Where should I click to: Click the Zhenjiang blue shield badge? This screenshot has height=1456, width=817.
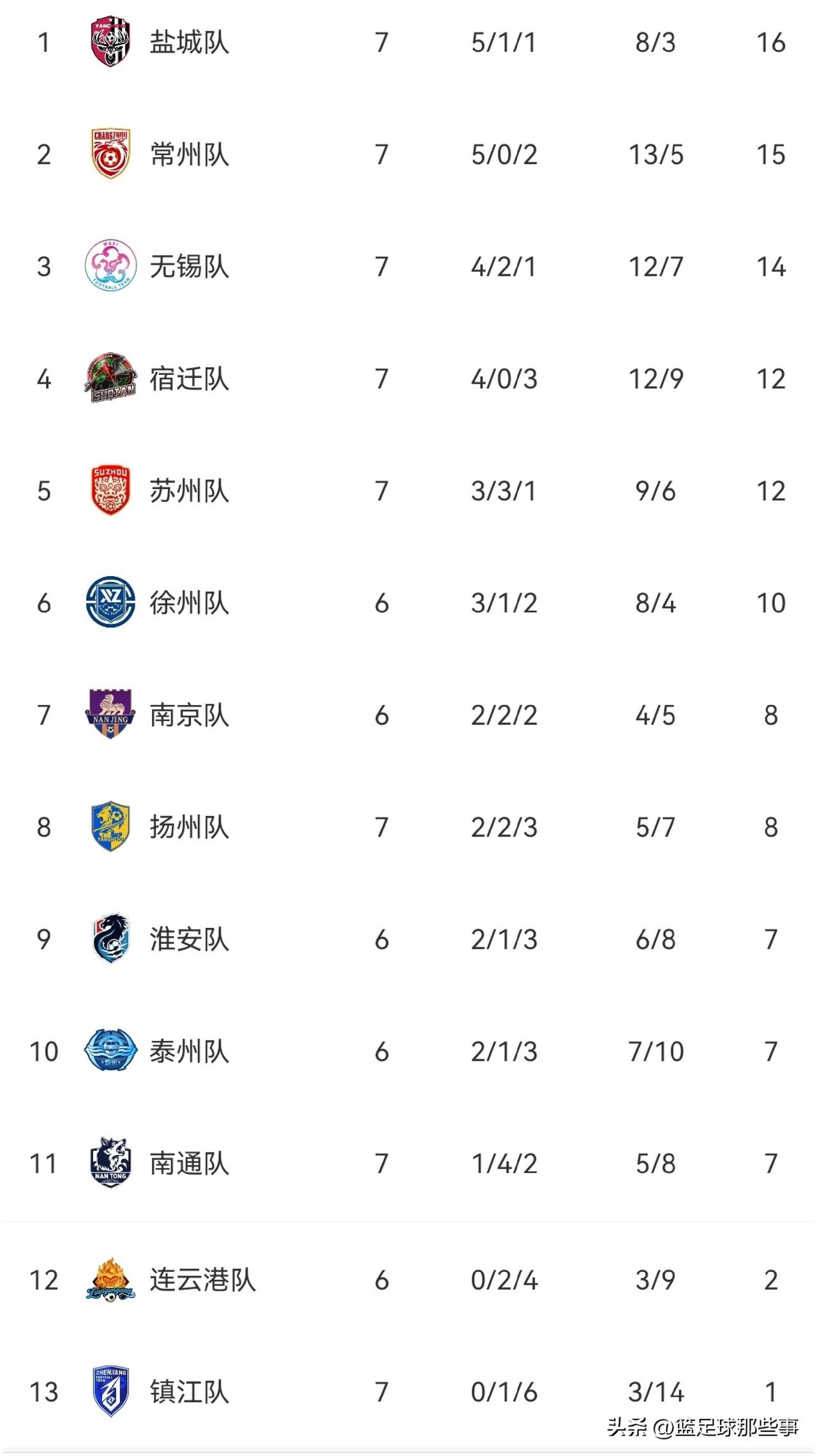[110, 1392]
